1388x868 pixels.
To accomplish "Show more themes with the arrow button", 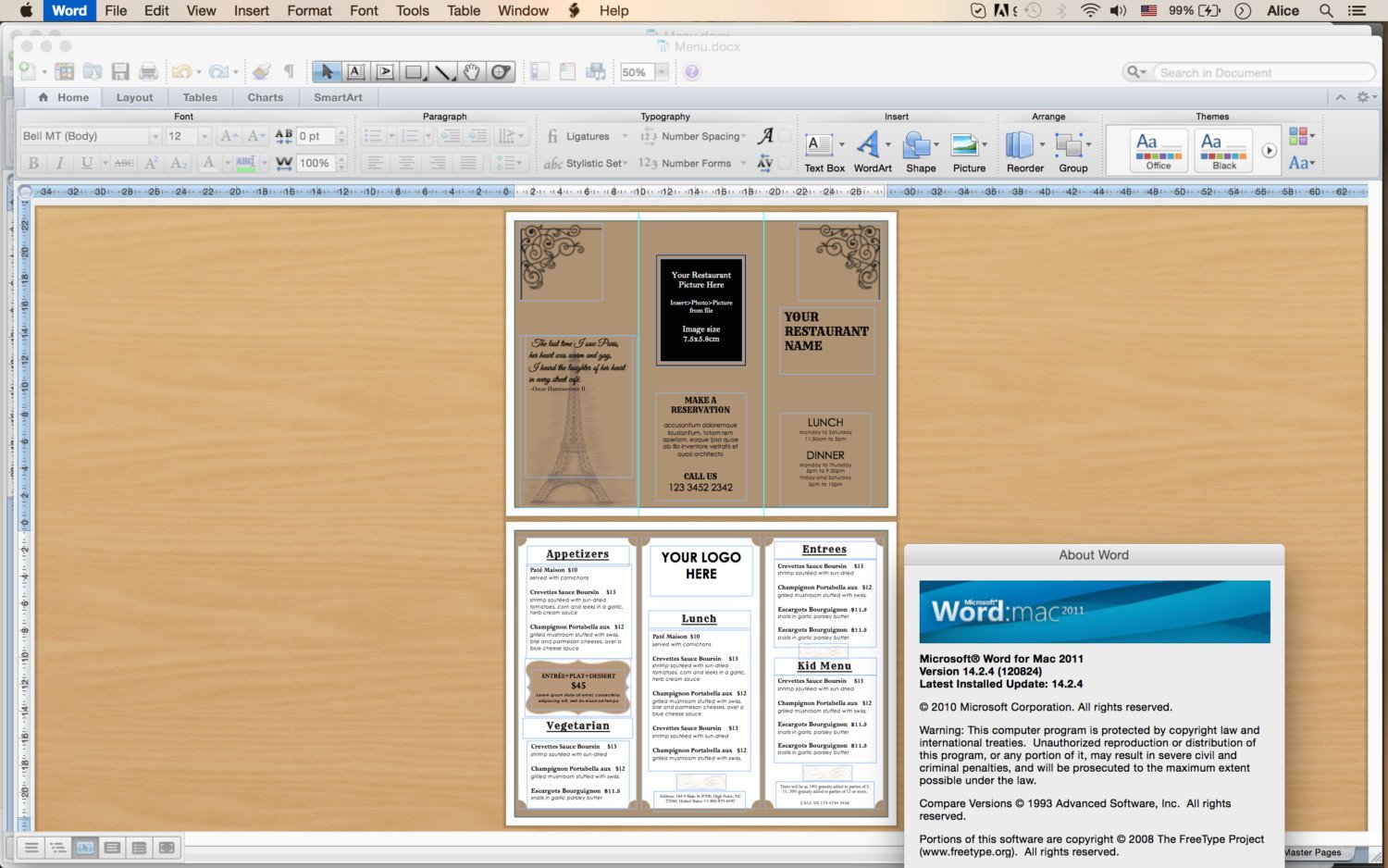I will click(x=1269, y=151).
